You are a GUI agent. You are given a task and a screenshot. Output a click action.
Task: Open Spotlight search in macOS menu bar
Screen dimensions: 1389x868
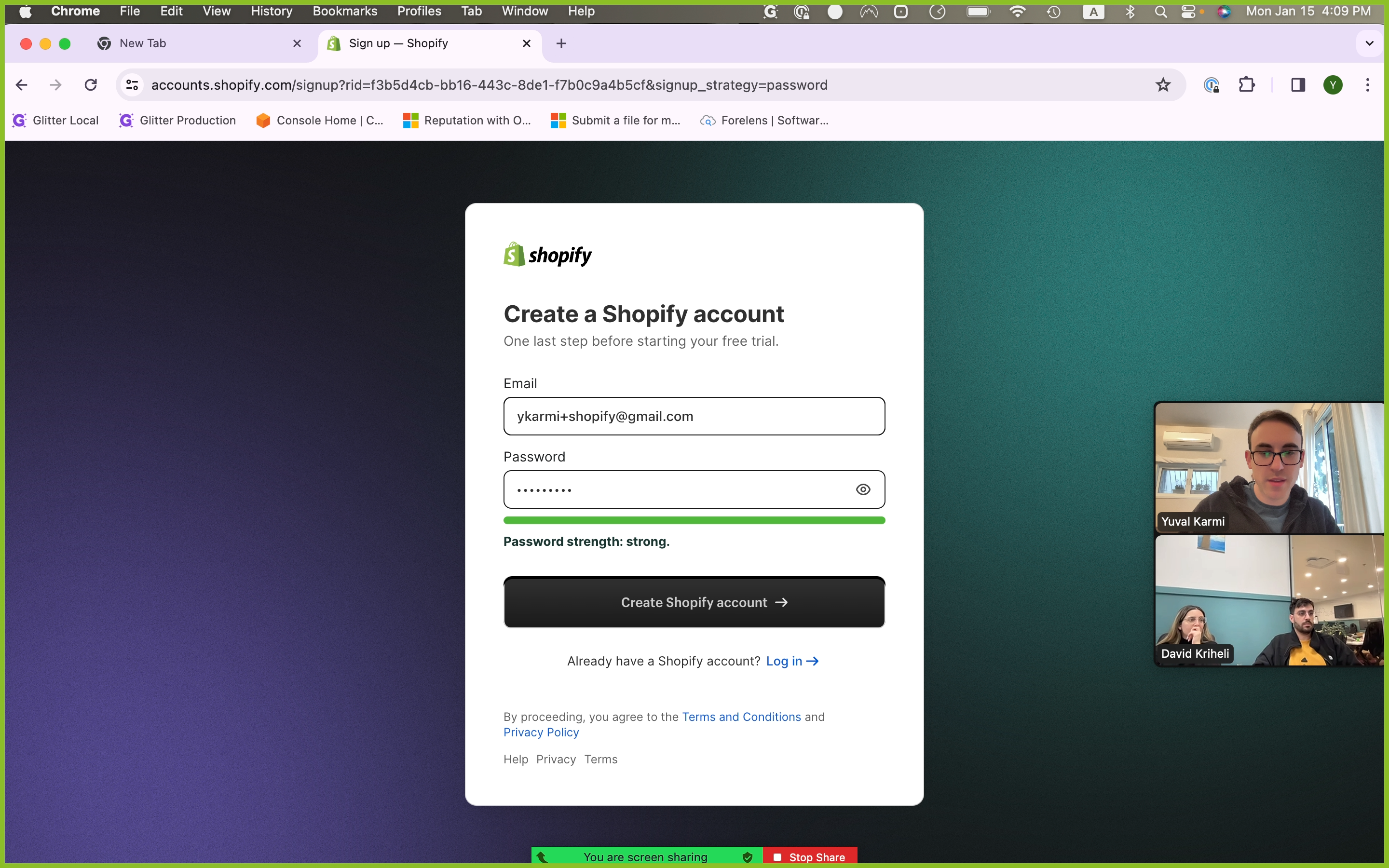point(1160,12)
